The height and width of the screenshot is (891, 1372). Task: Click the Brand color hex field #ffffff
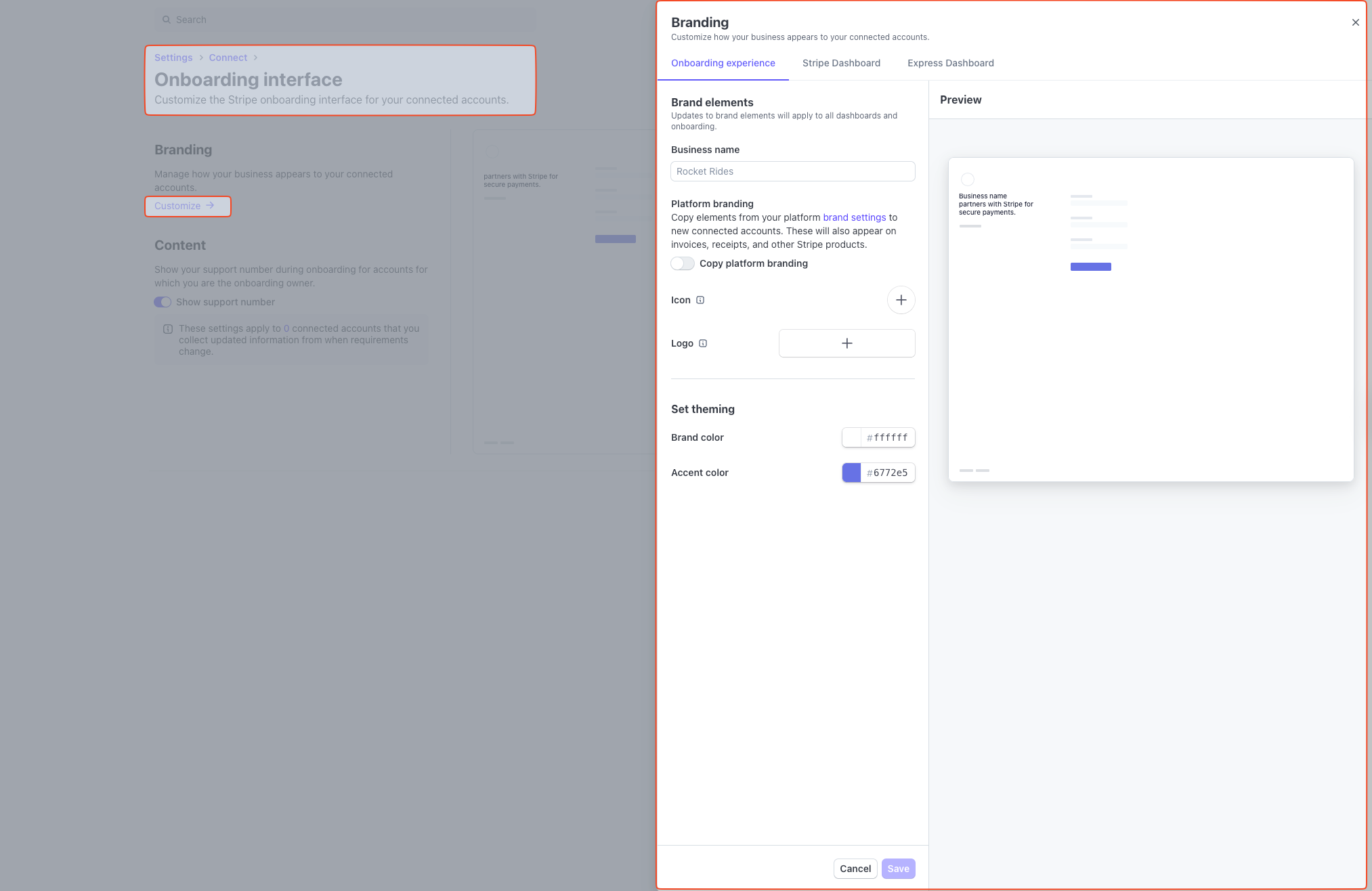888,437
